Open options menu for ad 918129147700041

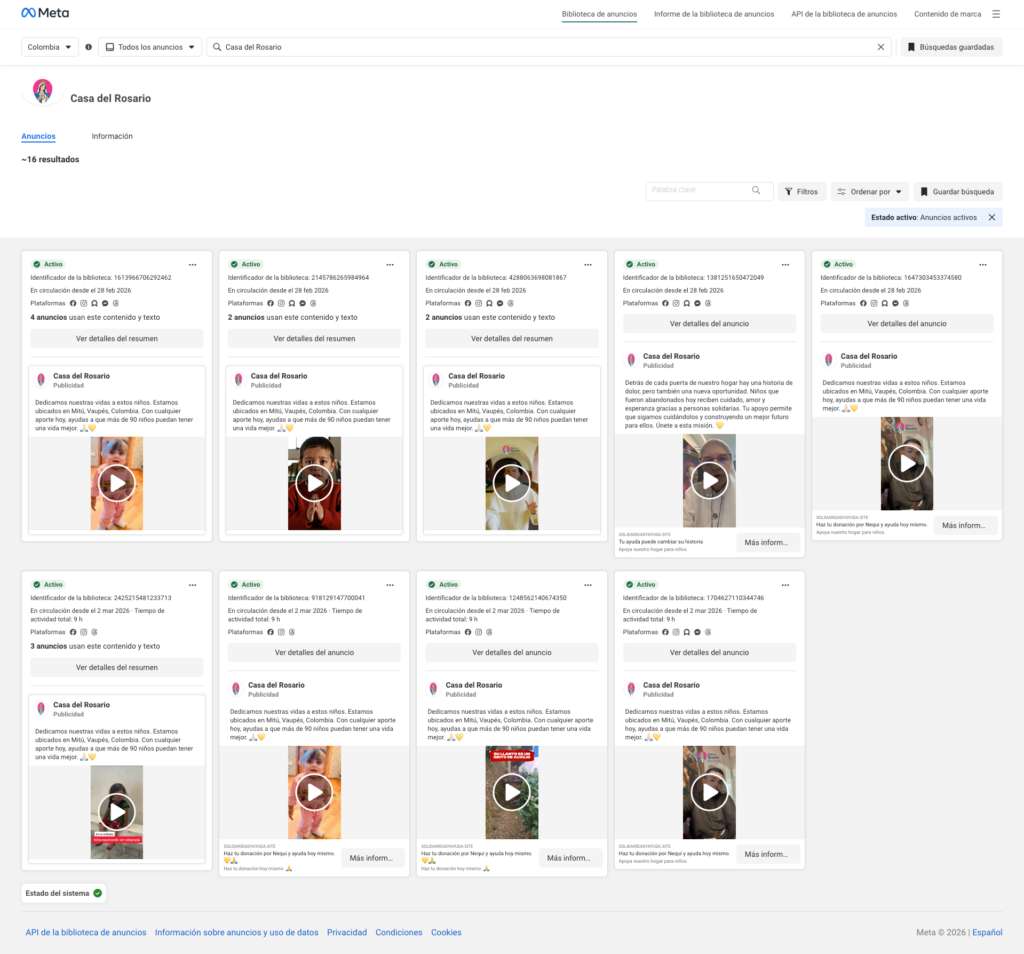pyautogui.click(x=390, y=585)
